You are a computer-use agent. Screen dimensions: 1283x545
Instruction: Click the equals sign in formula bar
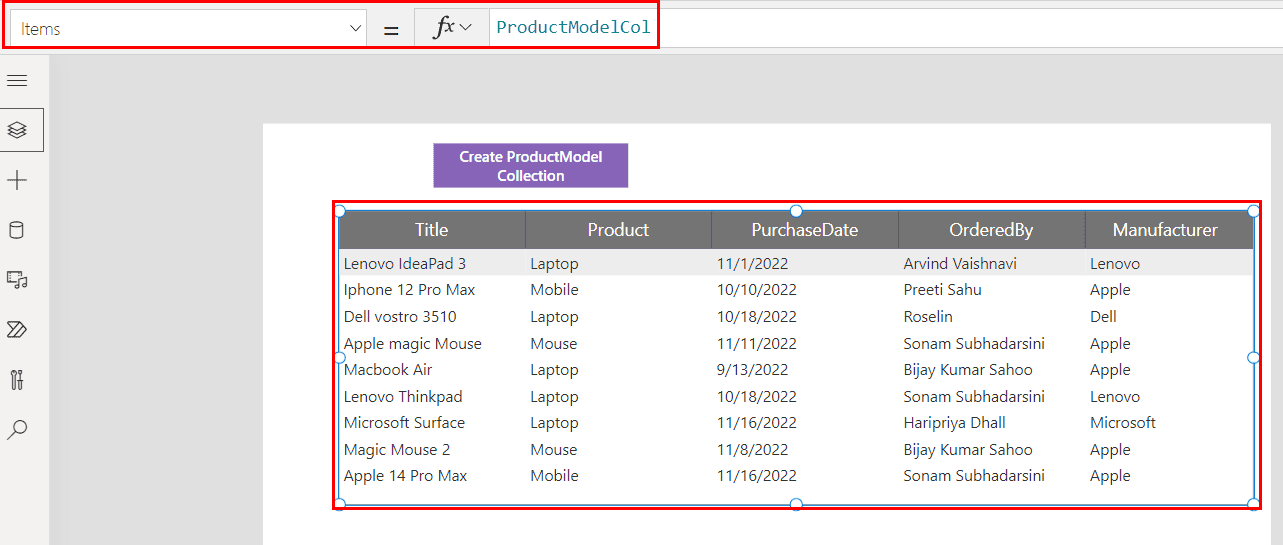point(391,30)
